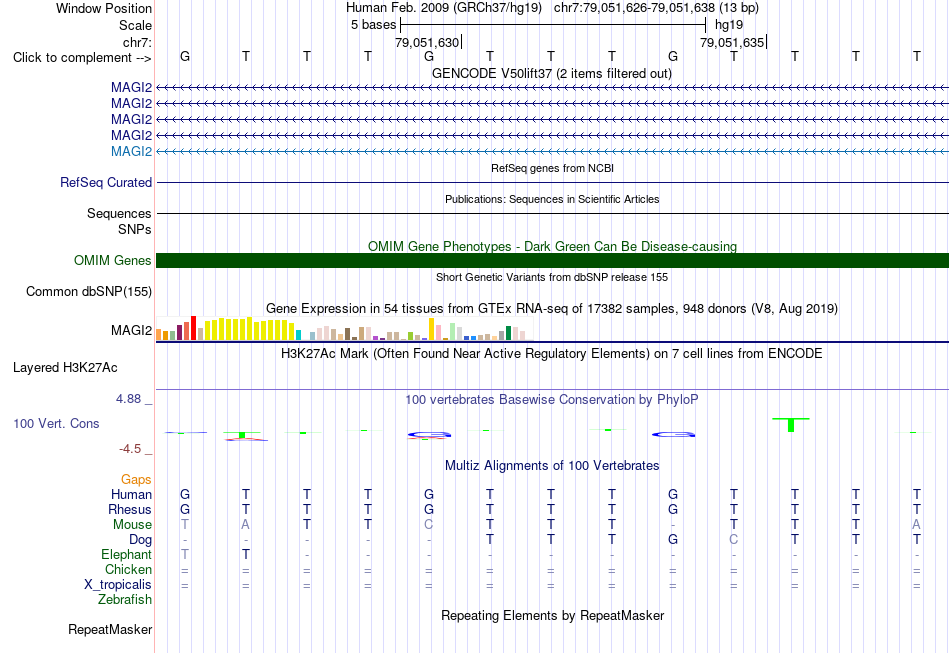Click the 'G' base in the Dog row
The height and width of the screenshot is (653, 950).
(x=673, y=539)
